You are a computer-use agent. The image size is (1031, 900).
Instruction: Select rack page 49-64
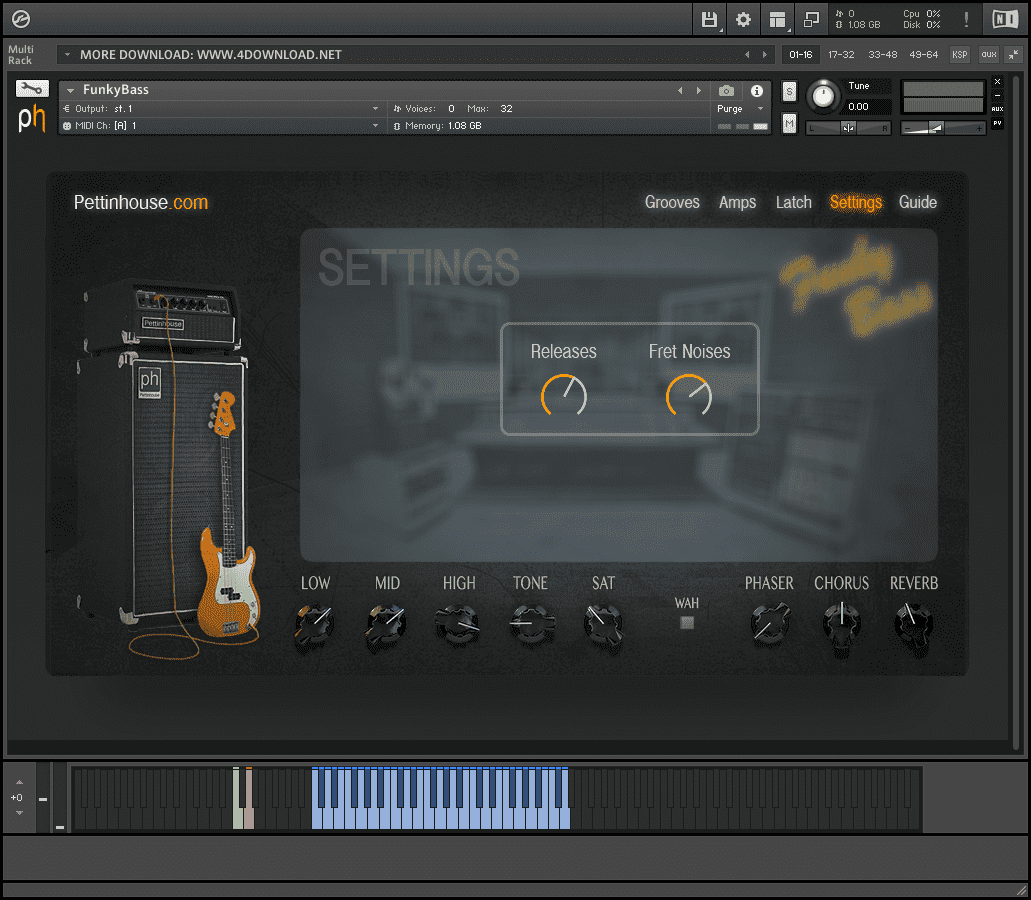[923, 55]
